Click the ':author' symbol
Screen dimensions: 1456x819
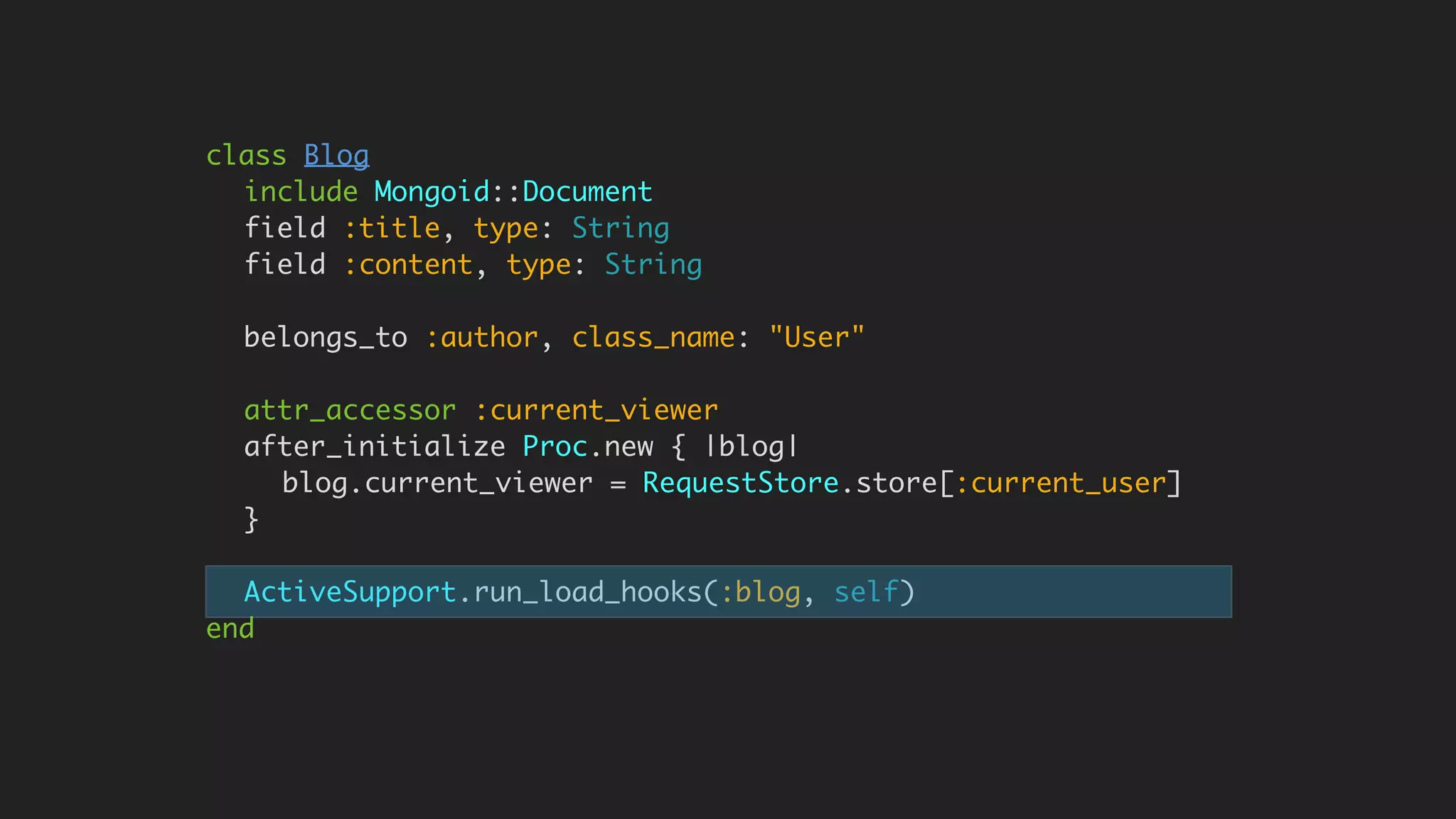(x=481, y=338)
